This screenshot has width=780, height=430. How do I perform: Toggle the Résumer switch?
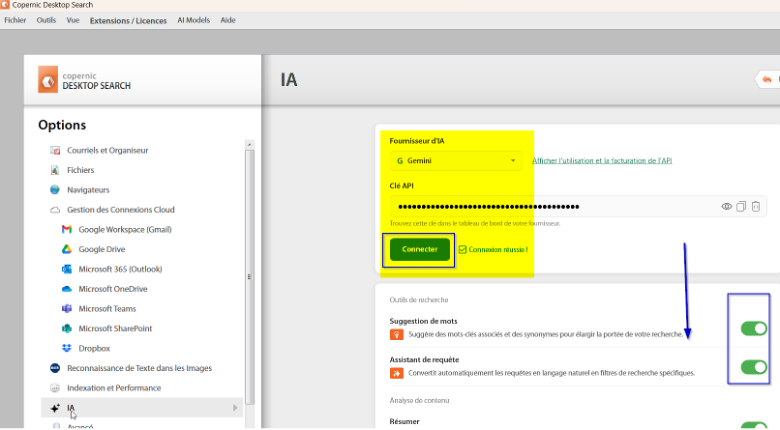click(x=754, y=426)
